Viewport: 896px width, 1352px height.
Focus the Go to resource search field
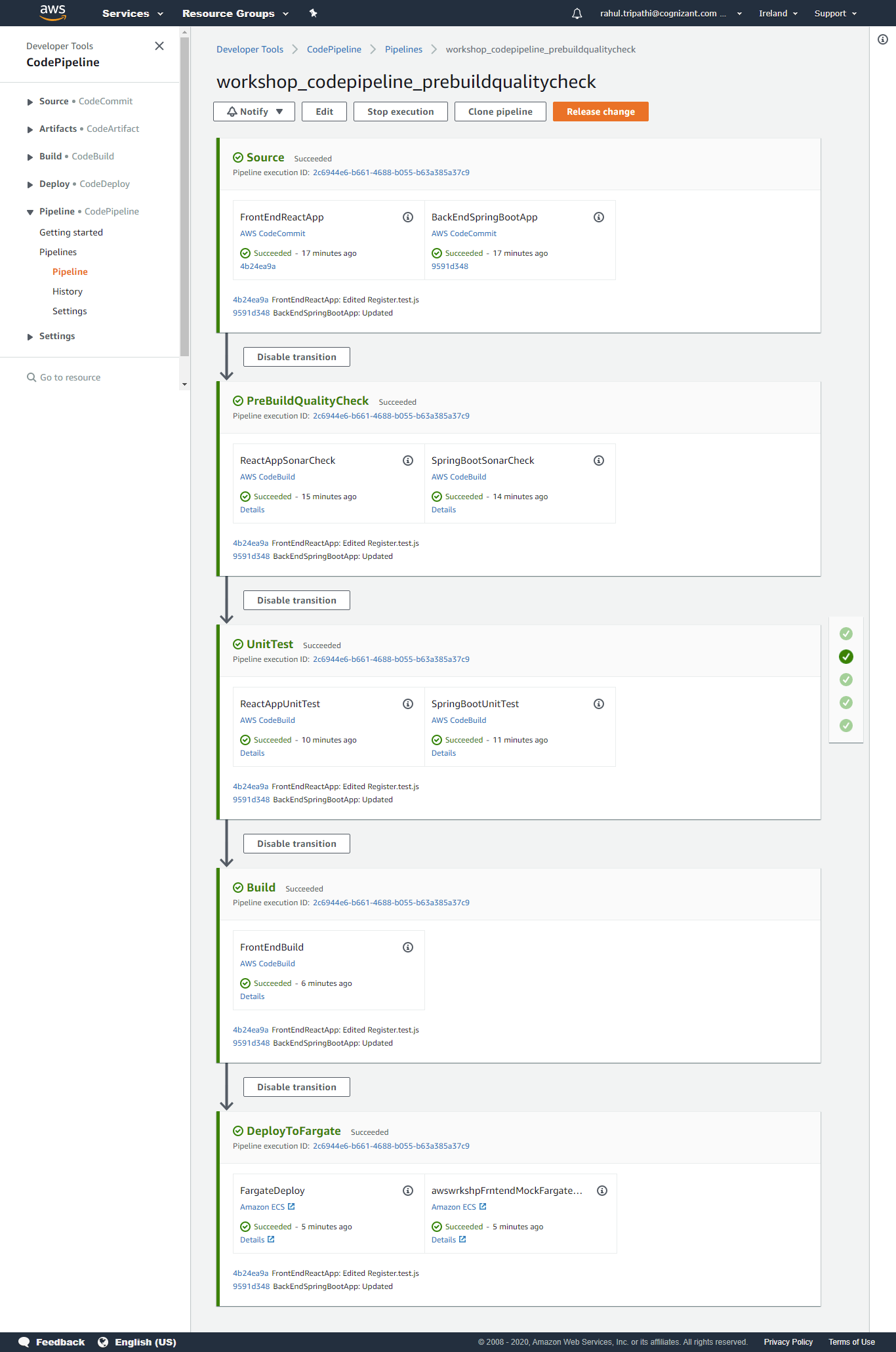(70, 377)
